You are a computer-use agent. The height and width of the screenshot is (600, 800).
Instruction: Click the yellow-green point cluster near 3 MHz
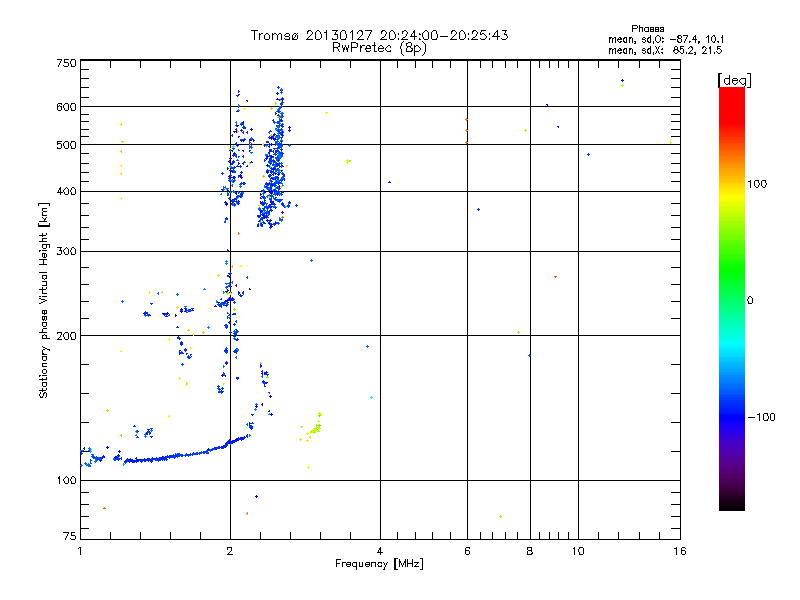tap(312, 430)
